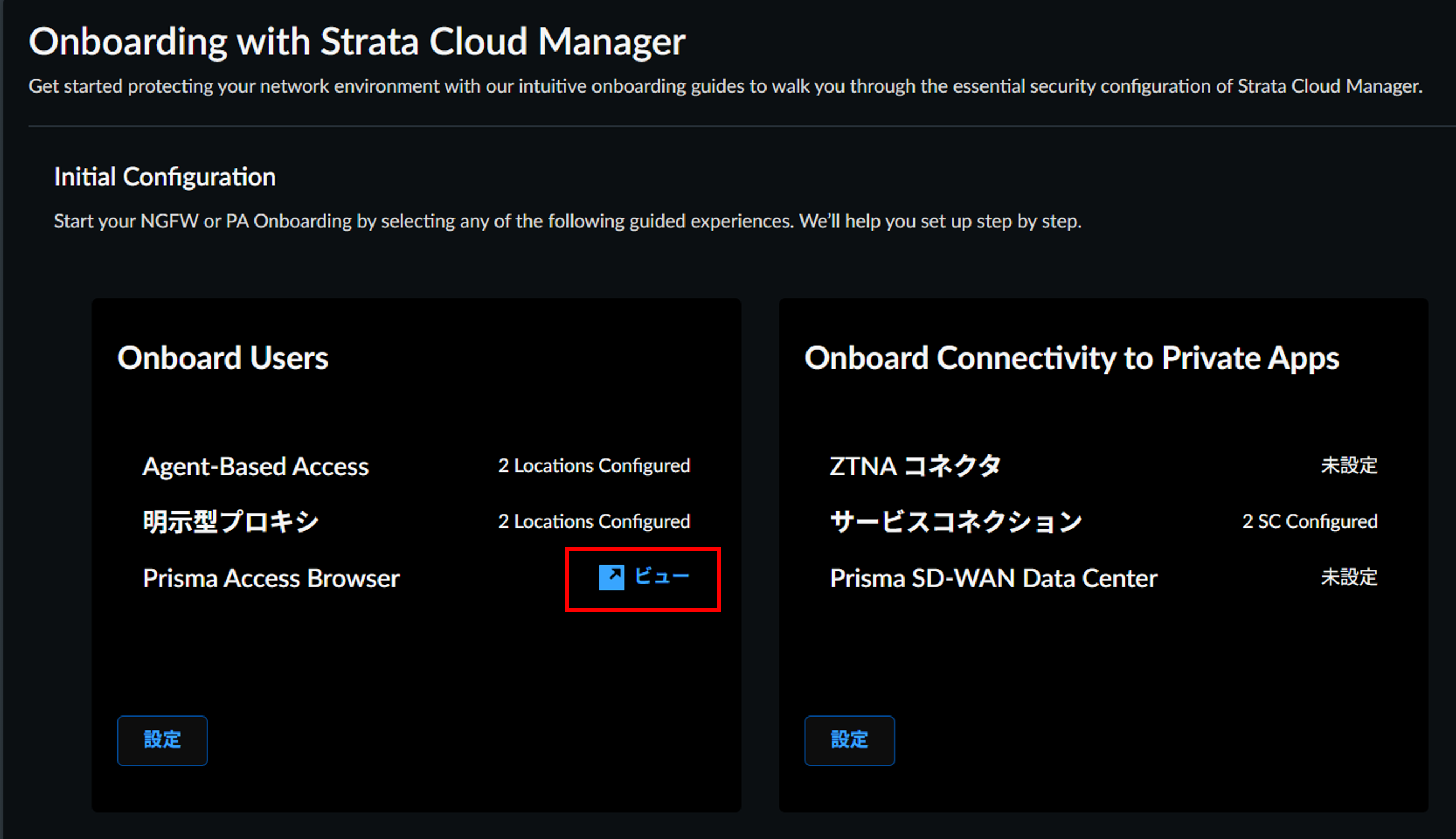This screenshot has width=1456, height=839.
Task: Select the 明示型プロキシ row label
Action: pyautogui.click(x=231, y=522)
